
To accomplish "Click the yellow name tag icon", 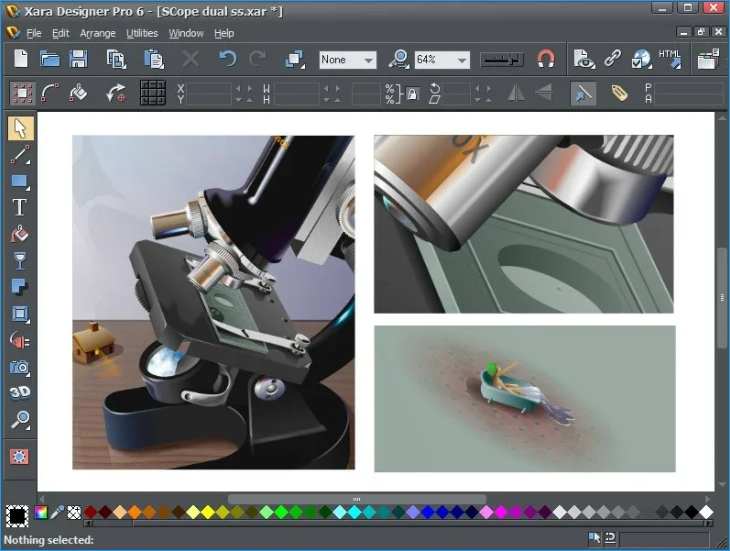I will (x=619, y=93).
